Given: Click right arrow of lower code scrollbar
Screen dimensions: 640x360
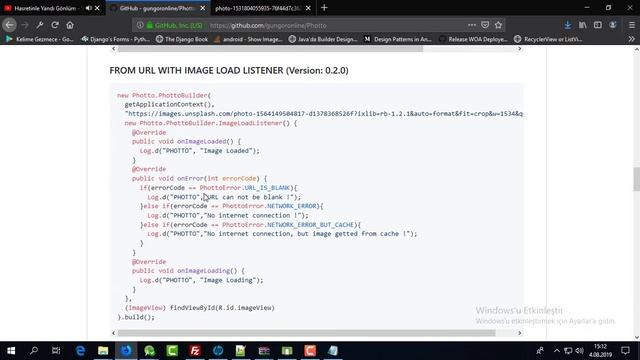Looking at the screenshot, I should coord(519,333).
